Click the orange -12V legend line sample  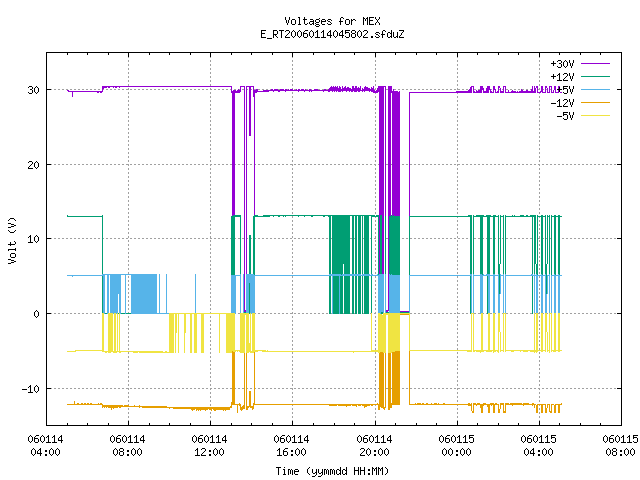pyautogui.click(x=595, y=102)
